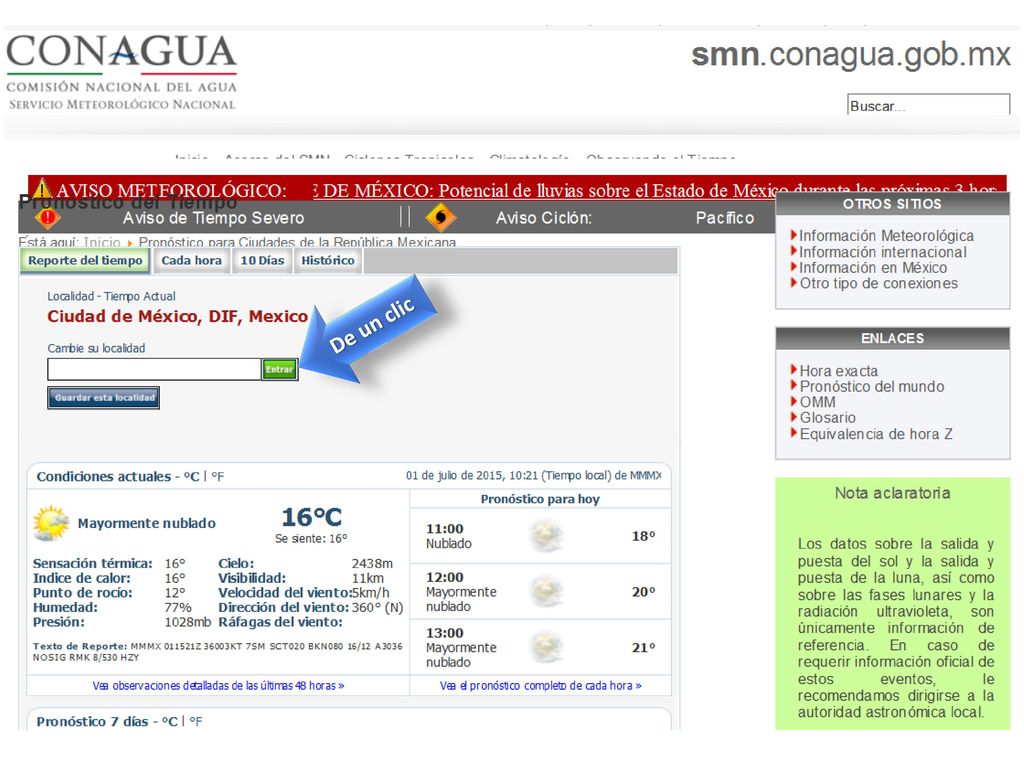The image size is (1024, 768).
Task: Click the Buscar search box
Action: coord(928,105)
